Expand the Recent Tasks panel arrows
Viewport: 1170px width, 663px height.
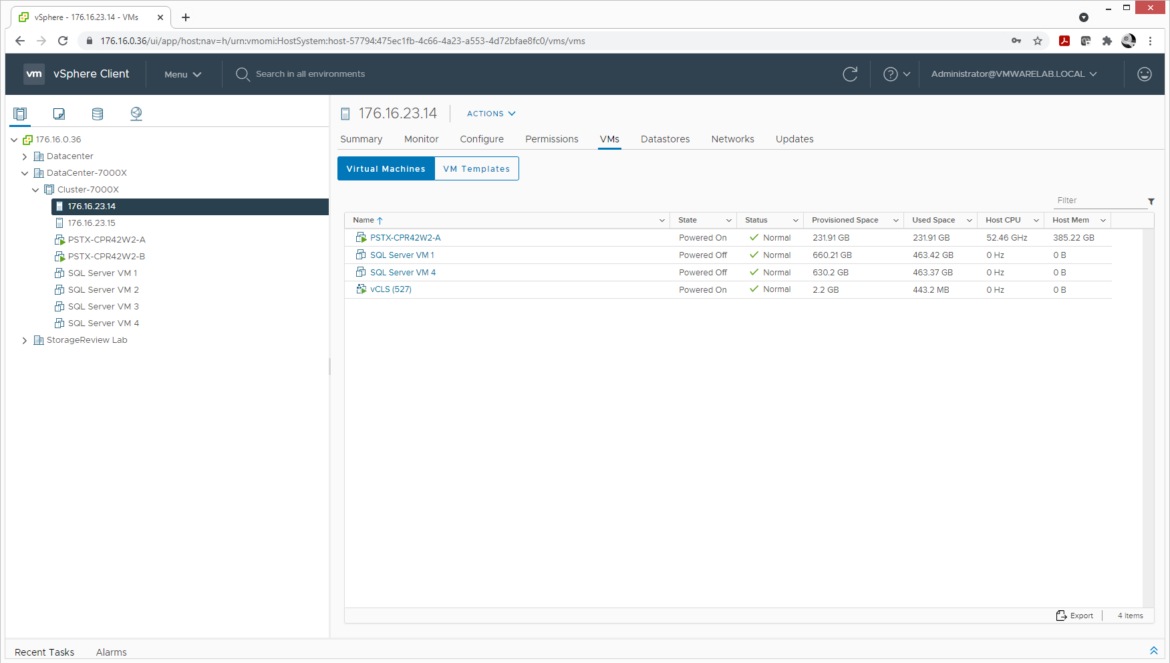[x=1154, y=651]
